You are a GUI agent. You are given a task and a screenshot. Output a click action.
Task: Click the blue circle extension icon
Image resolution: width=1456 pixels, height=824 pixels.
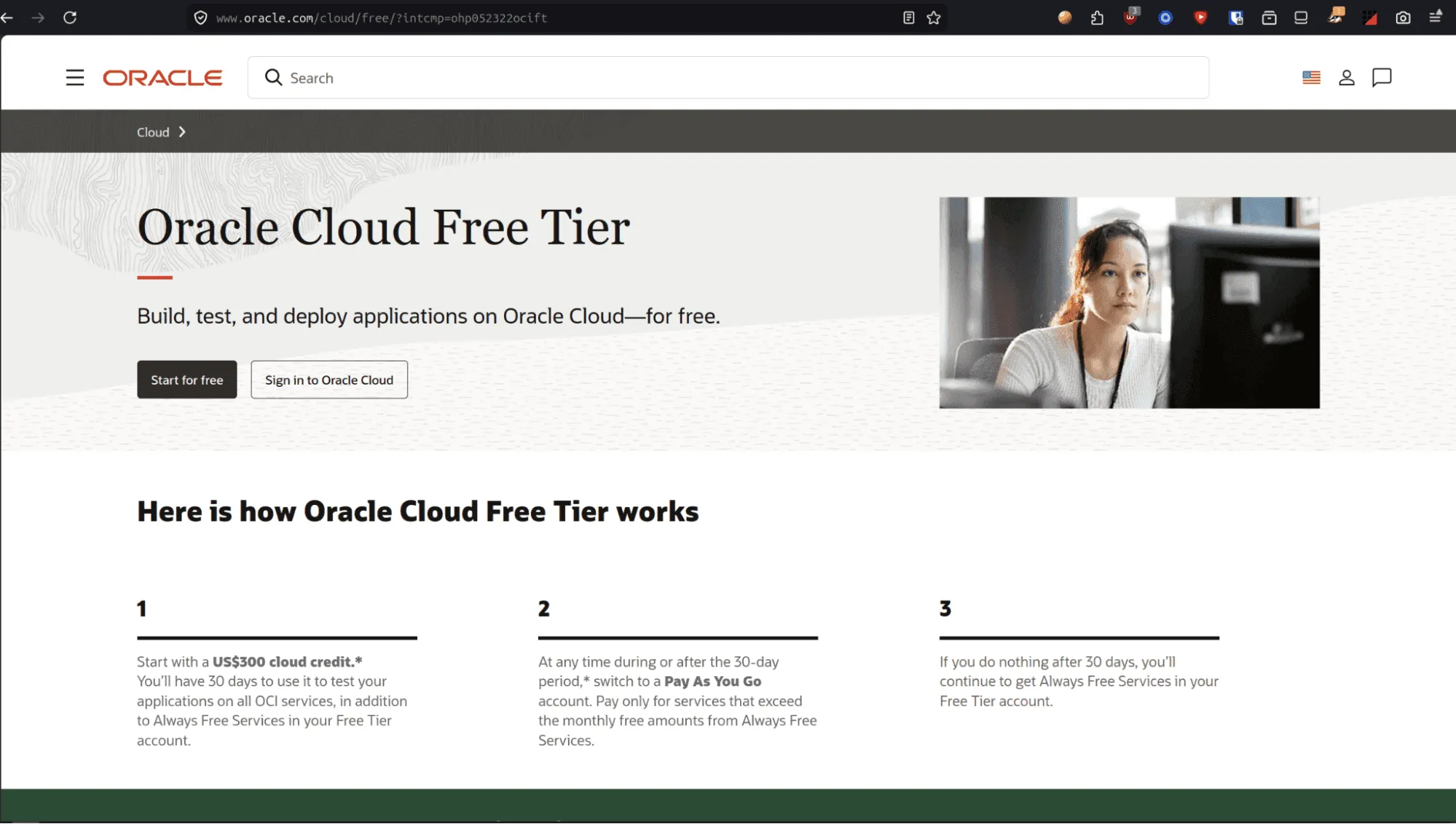(1165, 17)
